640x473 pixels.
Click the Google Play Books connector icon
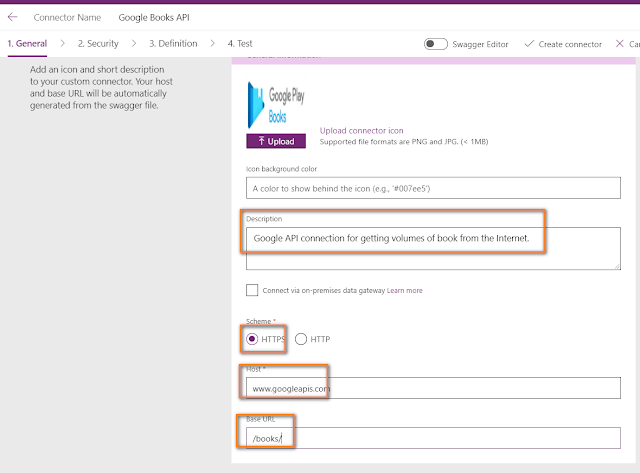click(276, 104)
